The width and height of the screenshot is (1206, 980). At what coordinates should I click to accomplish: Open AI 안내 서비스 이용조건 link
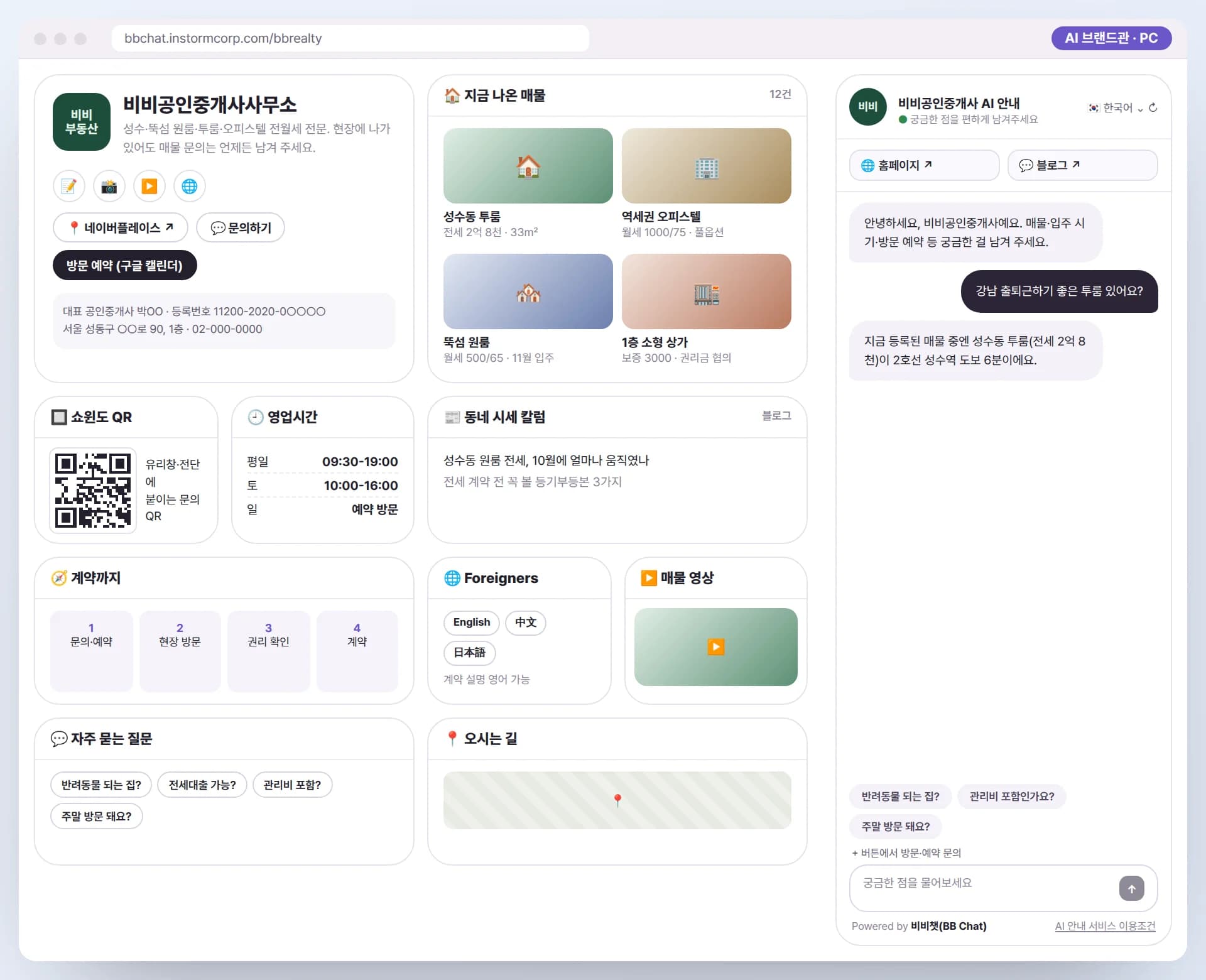(x=1105, y=926)
